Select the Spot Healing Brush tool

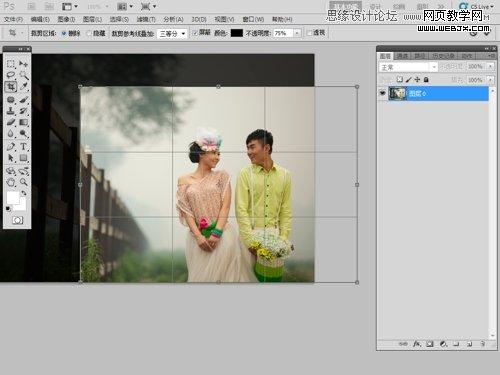tap(11, 99)
